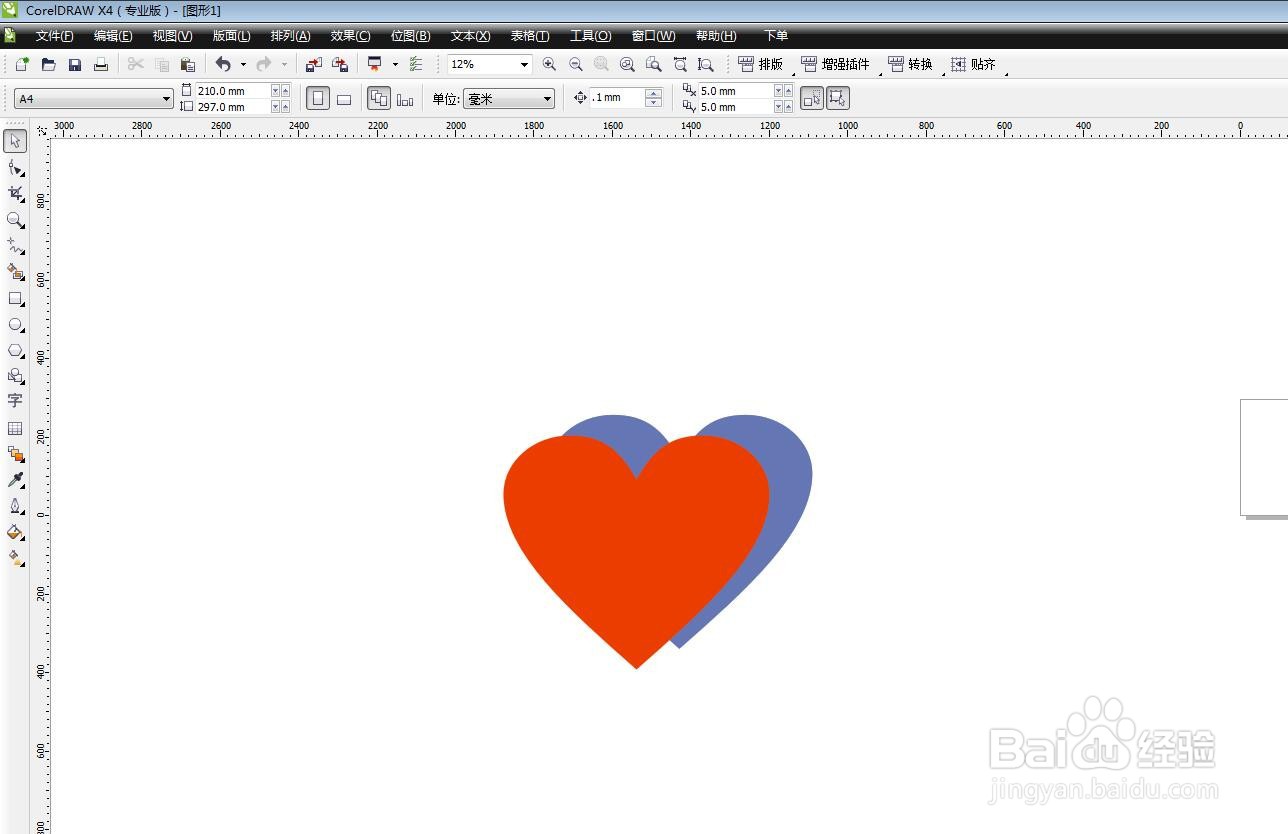Toggle the dashed-box cursor button after duplicate distance
The image size is (1288, 834).
pyautogui.click(x=812, y=98)
